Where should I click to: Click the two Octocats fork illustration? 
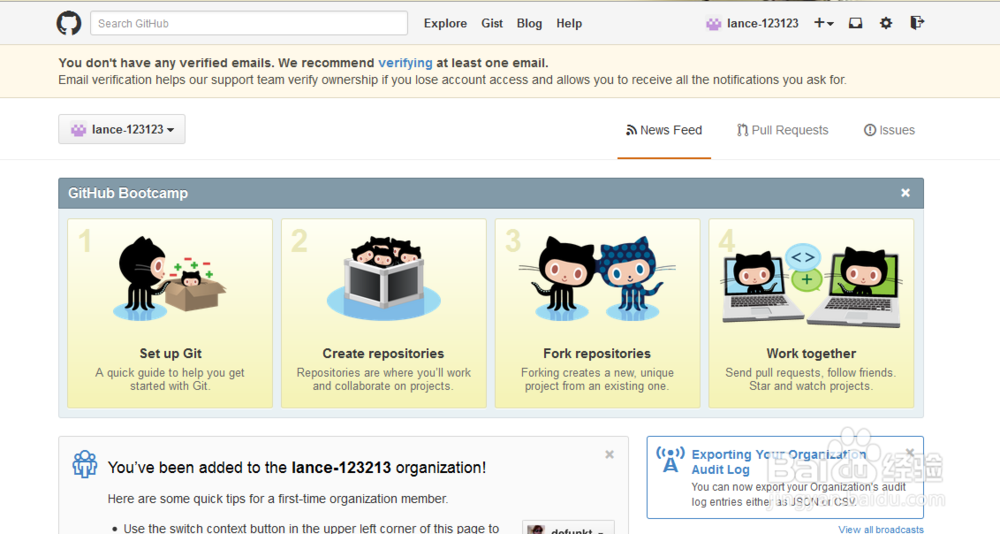pos(598,279)
